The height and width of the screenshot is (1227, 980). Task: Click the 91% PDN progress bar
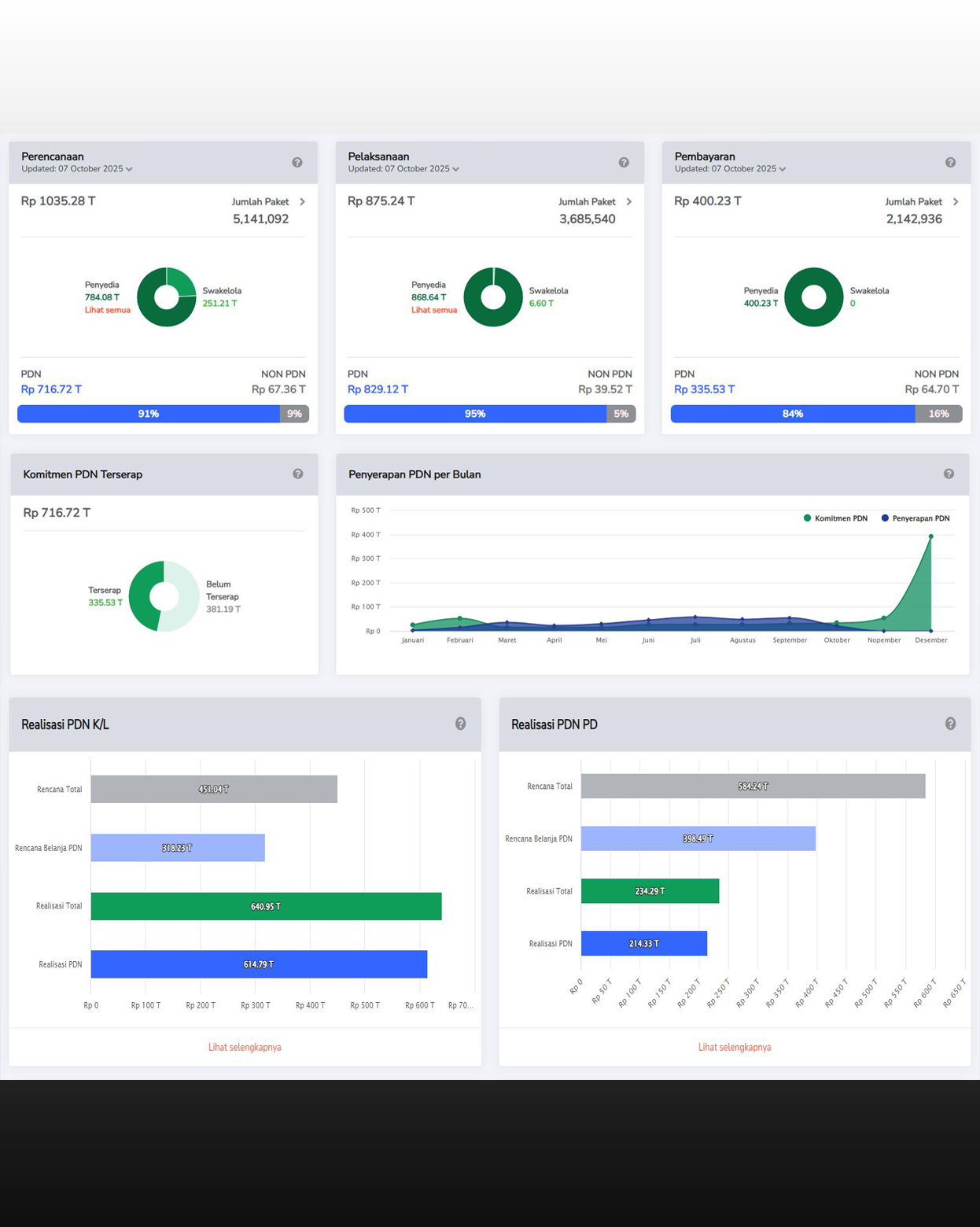tap(149, 414)
